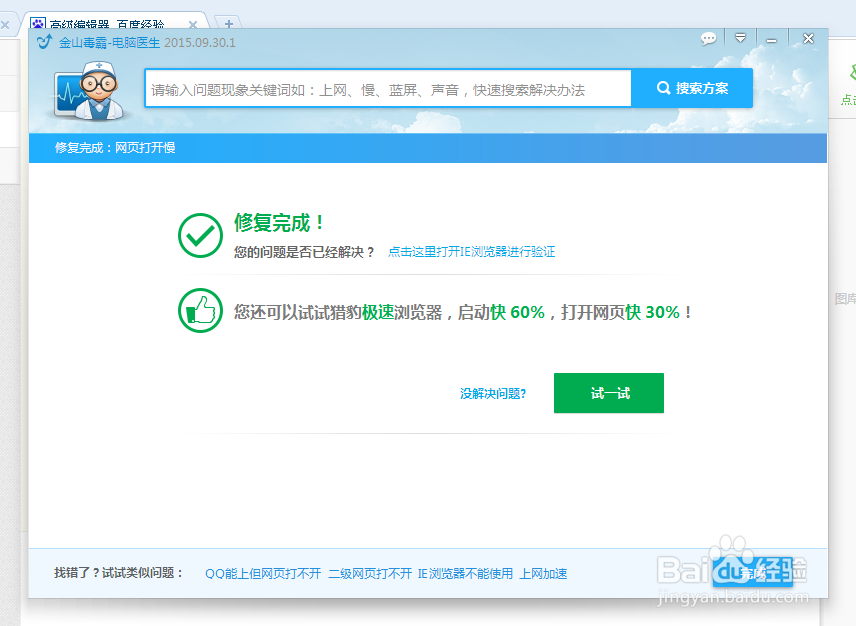
Task: Close the 百度经验 browser tab
Action: click(193, 25)
